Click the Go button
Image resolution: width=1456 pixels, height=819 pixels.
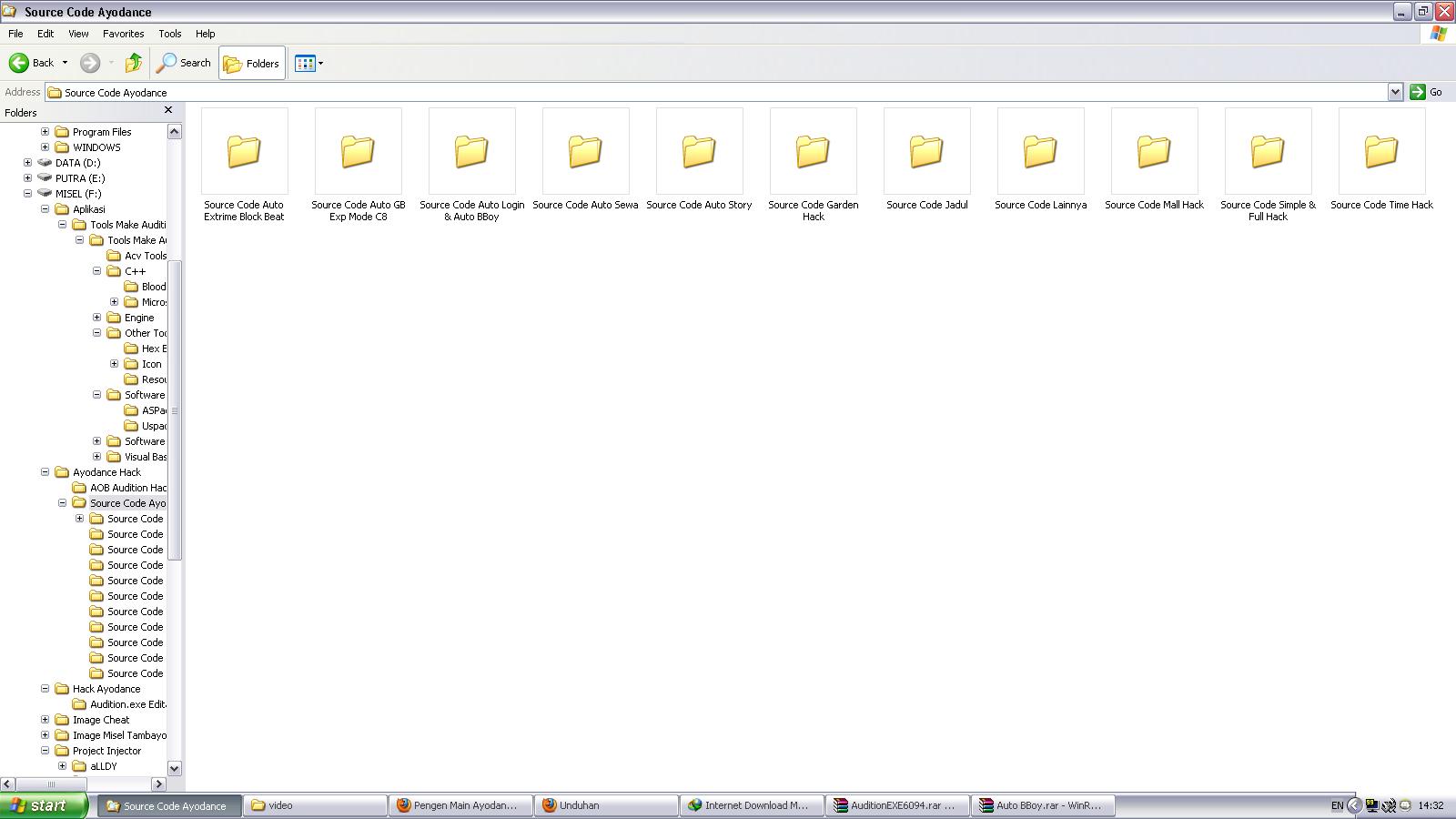[1426, 92]
